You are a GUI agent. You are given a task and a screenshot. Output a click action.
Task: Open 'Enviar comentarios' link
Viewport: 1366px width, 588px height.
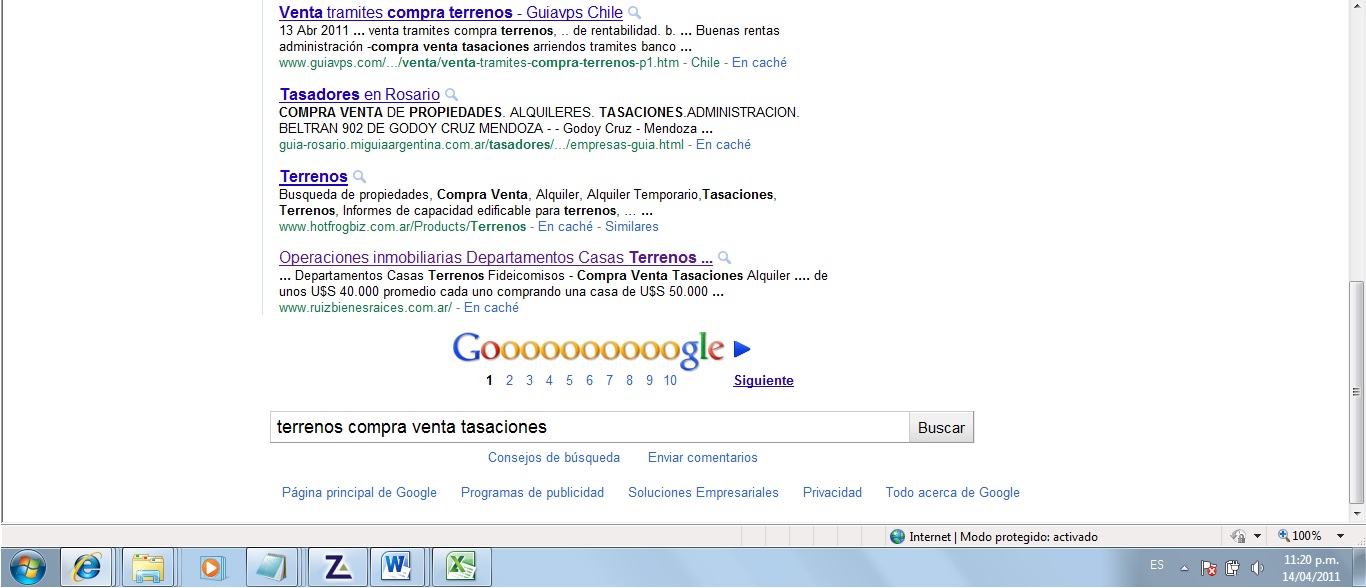(x=703, y=457)
